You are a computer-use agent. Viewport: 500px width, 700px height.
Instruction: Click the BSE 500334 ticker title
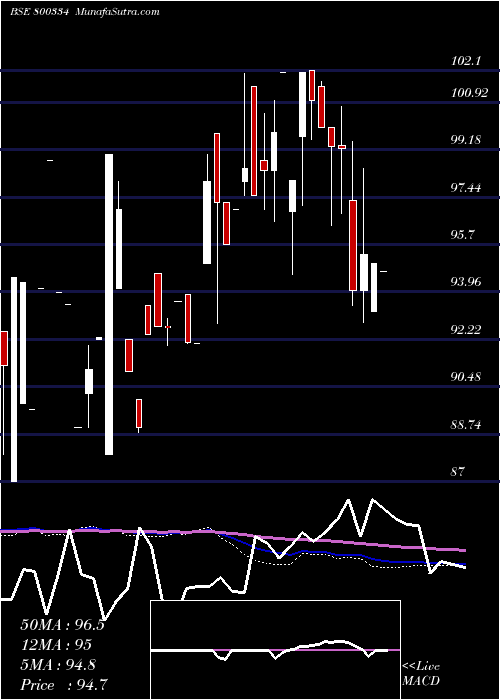pyautogui.click(x=40, y=12)
